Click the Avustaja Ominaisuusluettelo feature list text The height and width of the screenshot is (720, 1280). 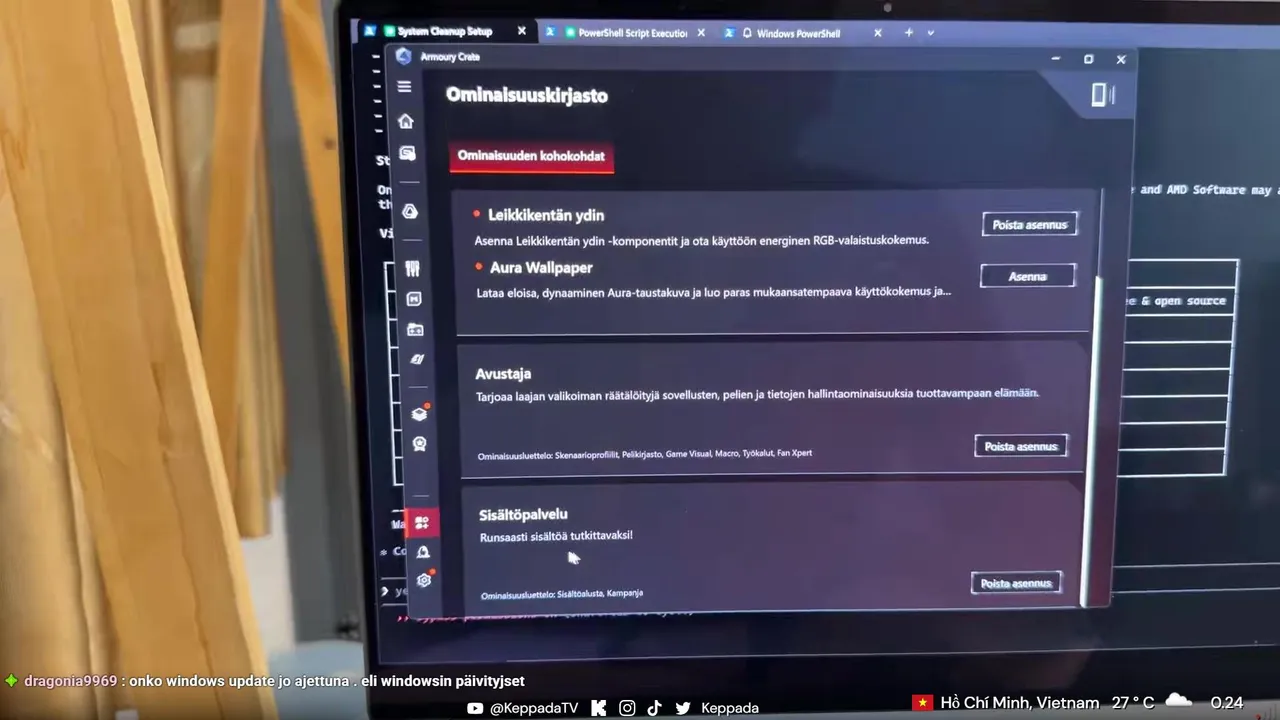(x=645, y=454)
